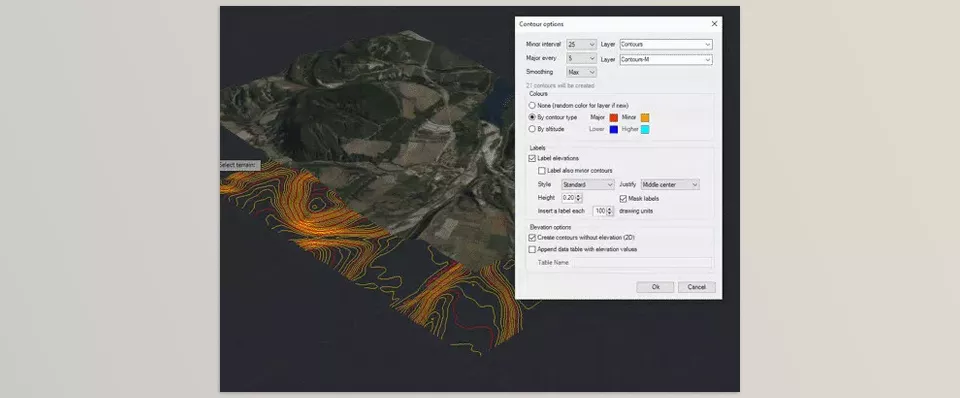Click the 'drawing units' label
This screenshot has width=960, height=398.
pos(636,211)
